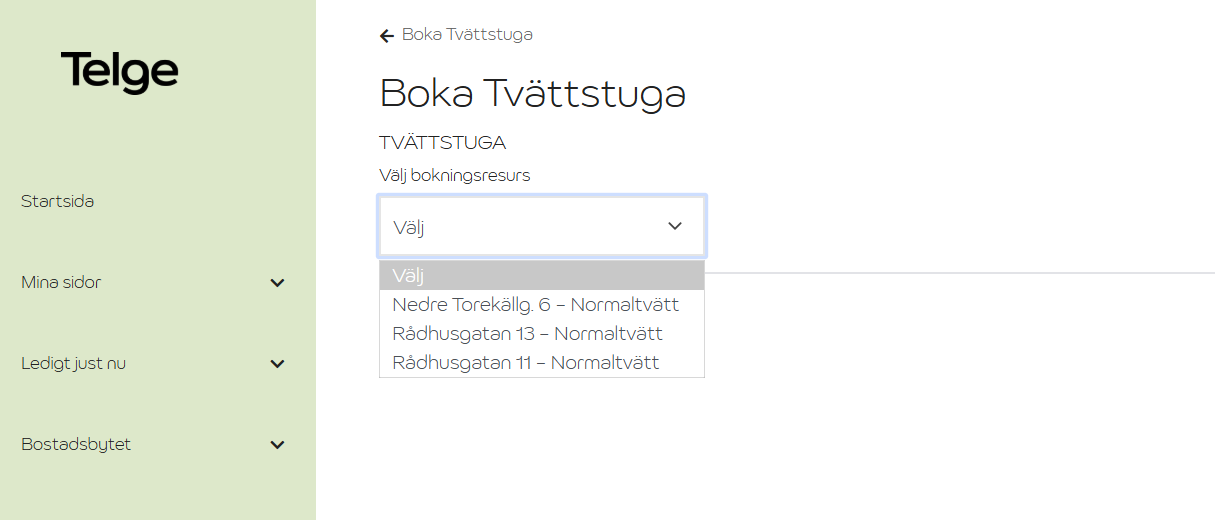
Task: Expand the Ledigt just nu chevron
Action: [x=278, y=364]
